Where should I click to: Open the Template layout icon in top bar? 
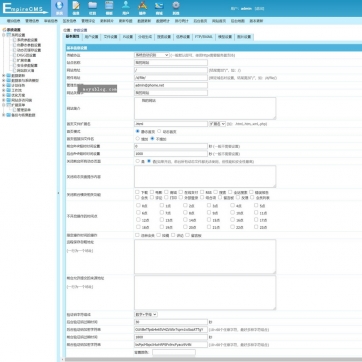109,8
